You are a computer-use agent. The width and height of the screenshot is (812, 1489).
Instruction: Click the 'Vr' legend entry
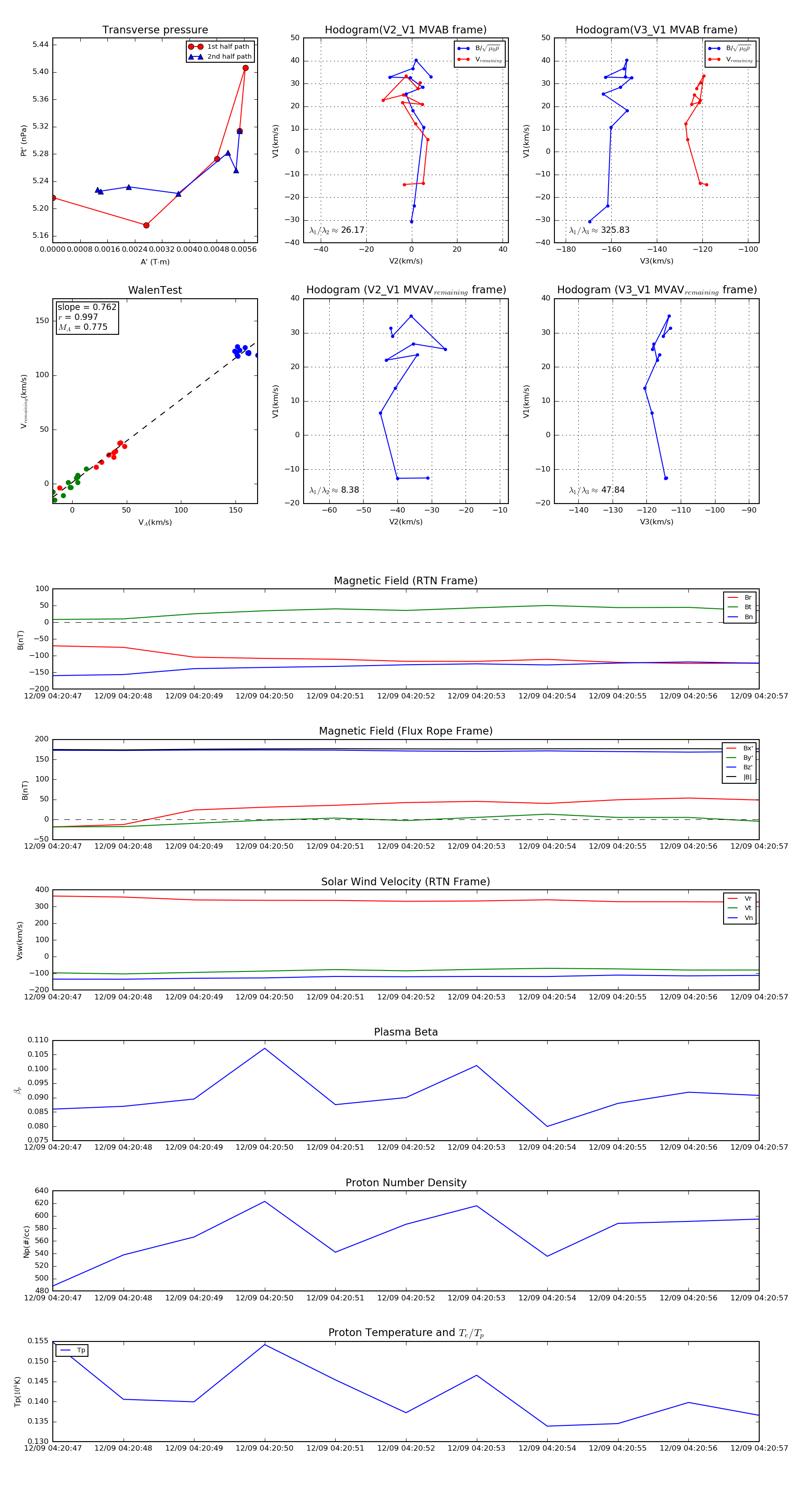[740, 898]
